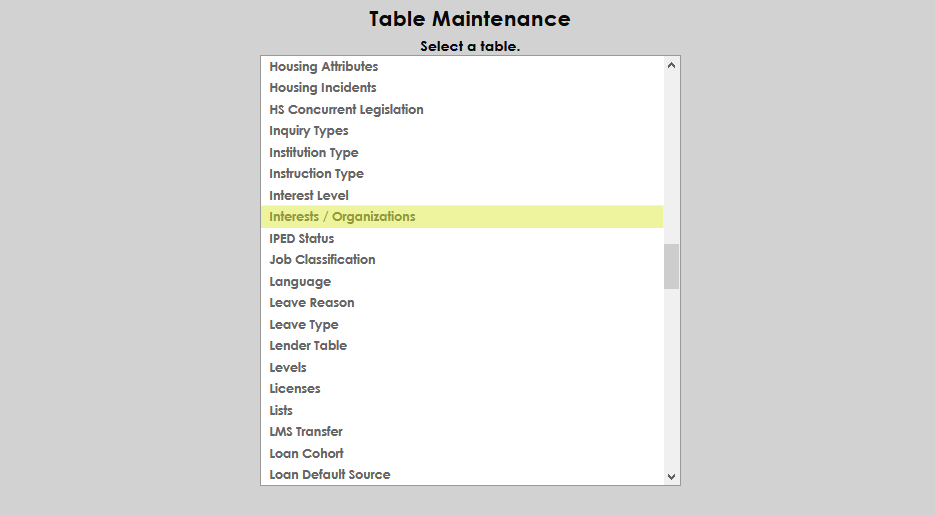Choose Housing Incidents from the list
The height and width of the screenshot is (516, 935).
click(x=322, y=88)
